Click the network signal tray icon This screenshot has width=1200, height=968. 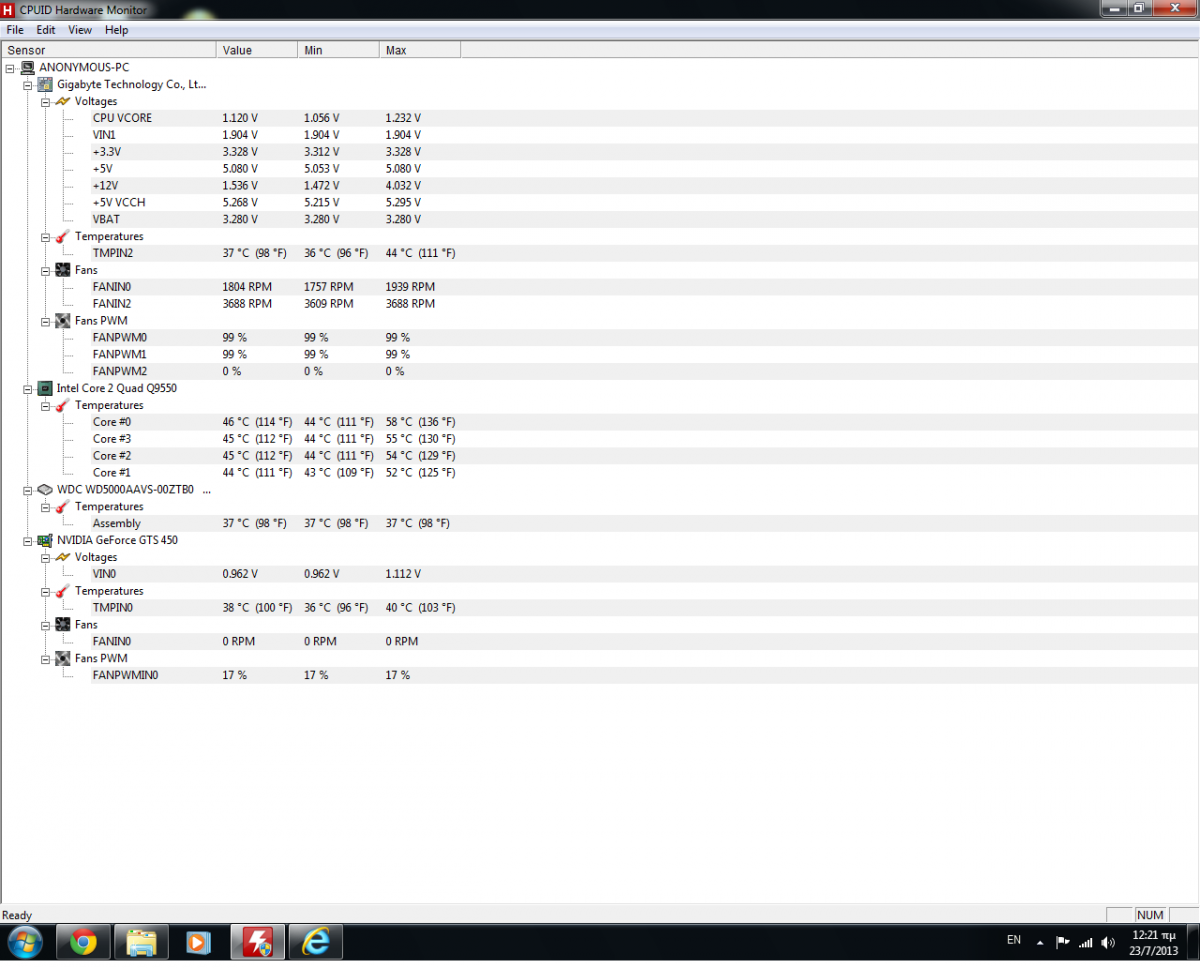(1086, 942)
